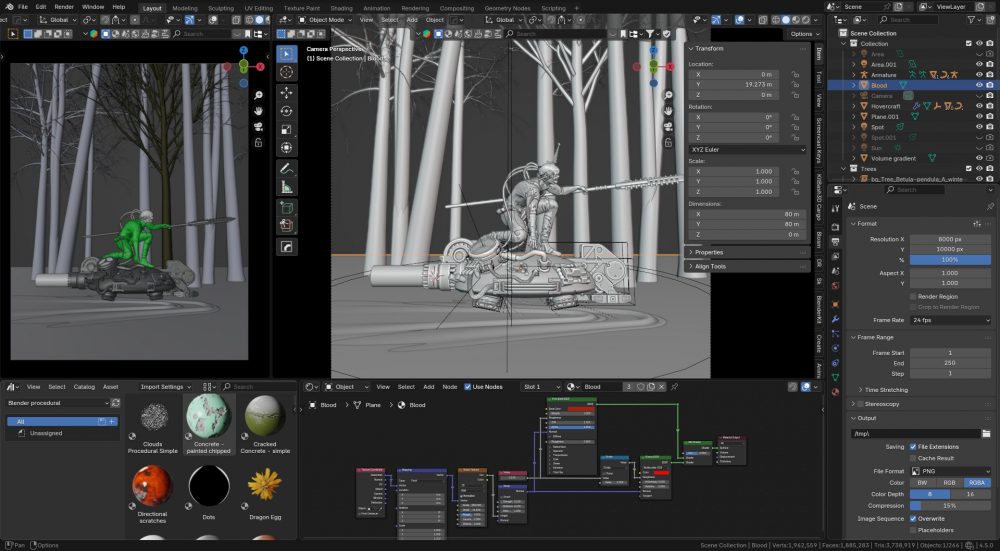This screenshot has height=551, width=1000.
Task: Open the Modifiers wrench properties tab
Action: coord(835,319)
